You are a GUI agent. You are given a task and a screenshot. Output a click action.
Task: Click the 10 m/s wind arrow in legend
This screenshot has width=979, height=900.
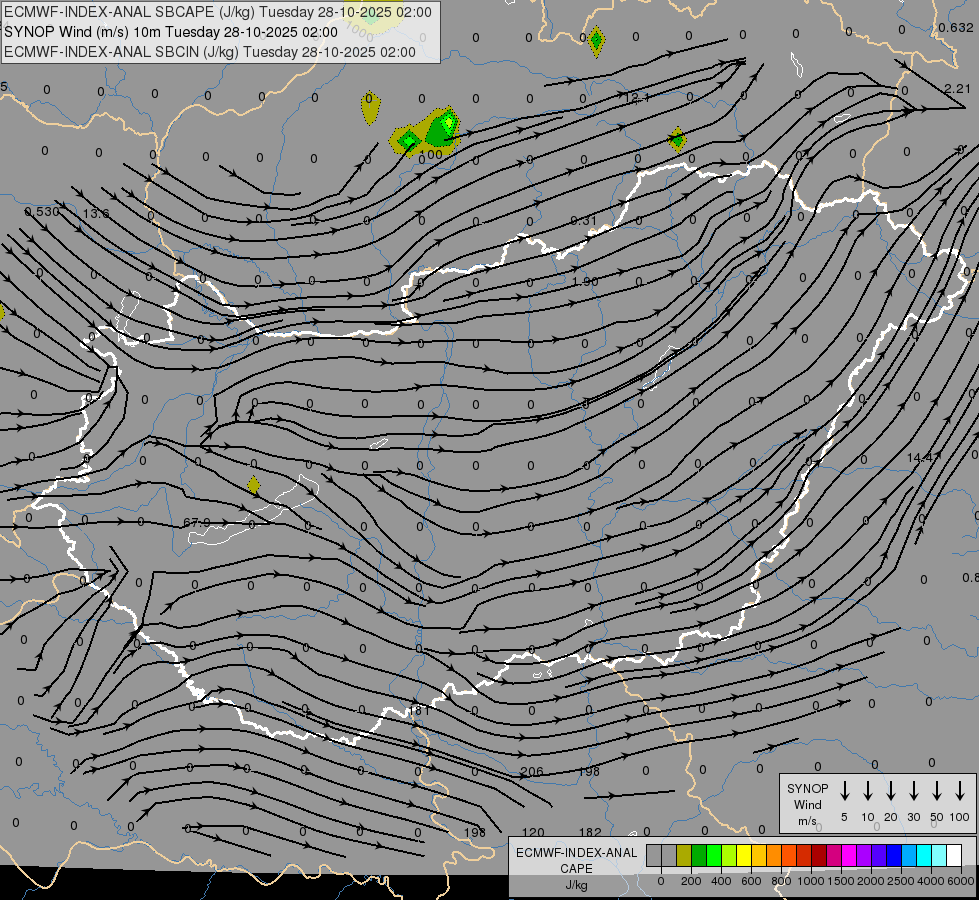(x=868, y=791)
